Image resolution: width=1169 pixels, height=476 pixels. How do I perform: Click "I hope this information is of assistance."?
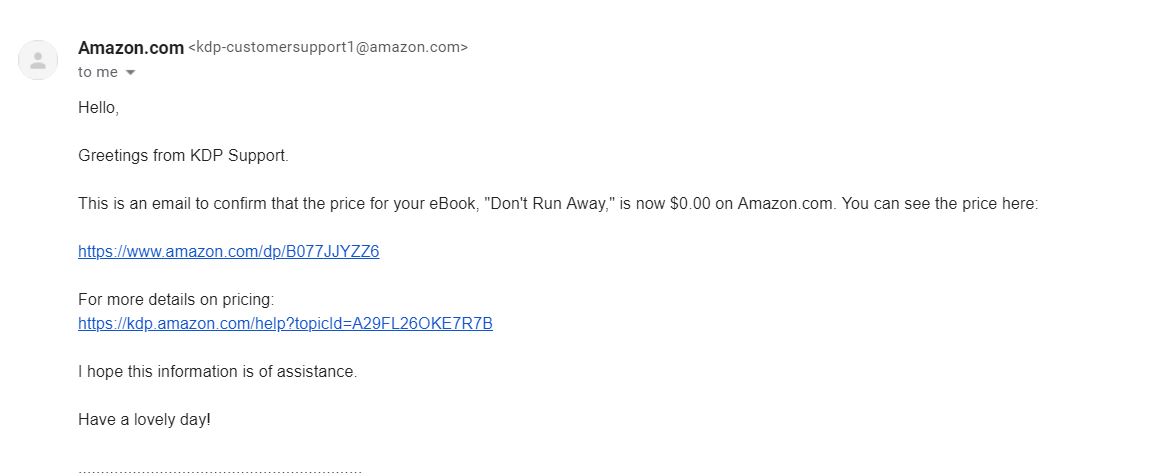217,372
